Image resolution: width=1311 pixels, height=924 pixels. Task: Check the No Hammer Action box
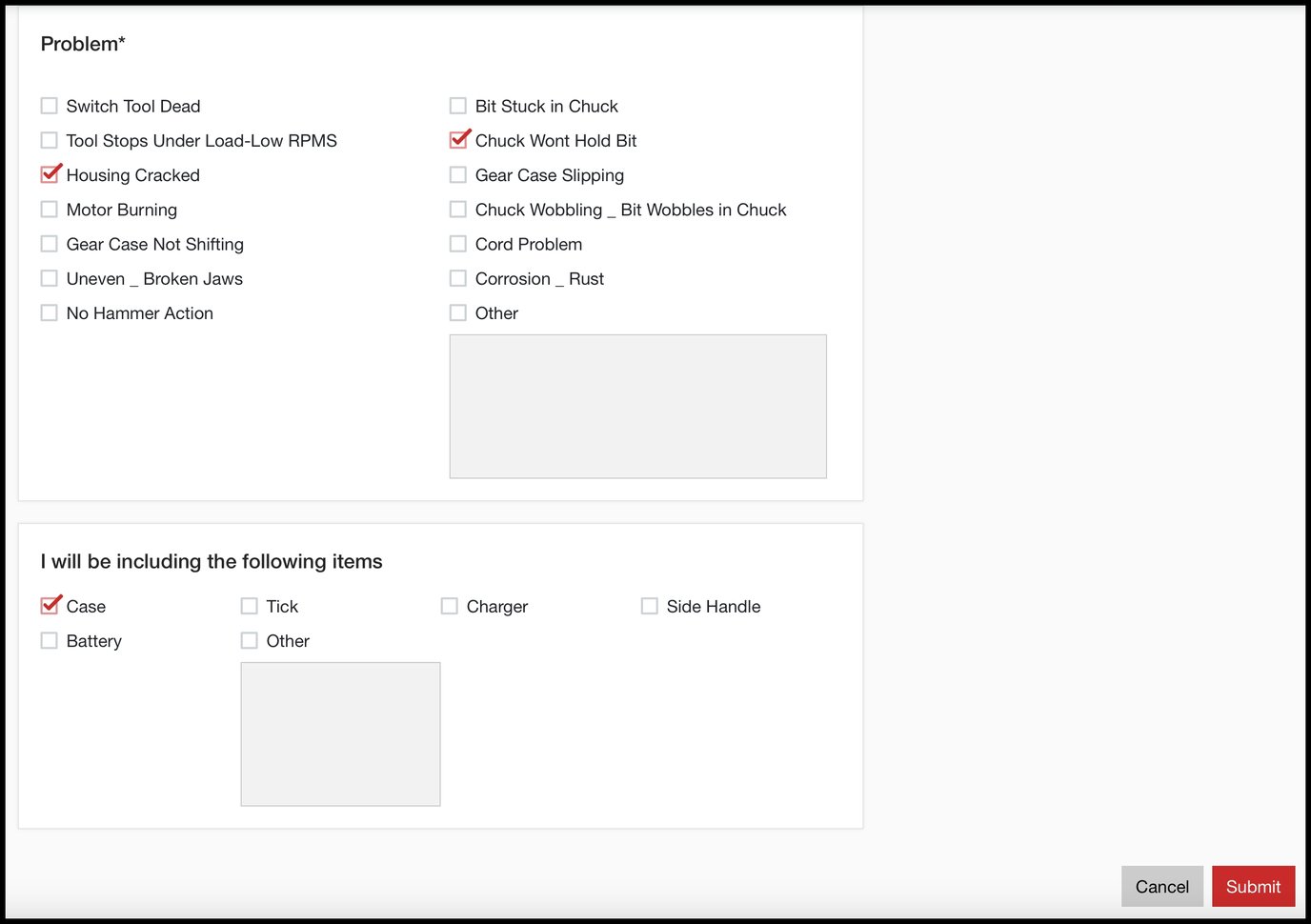click(x=49, y=312)
